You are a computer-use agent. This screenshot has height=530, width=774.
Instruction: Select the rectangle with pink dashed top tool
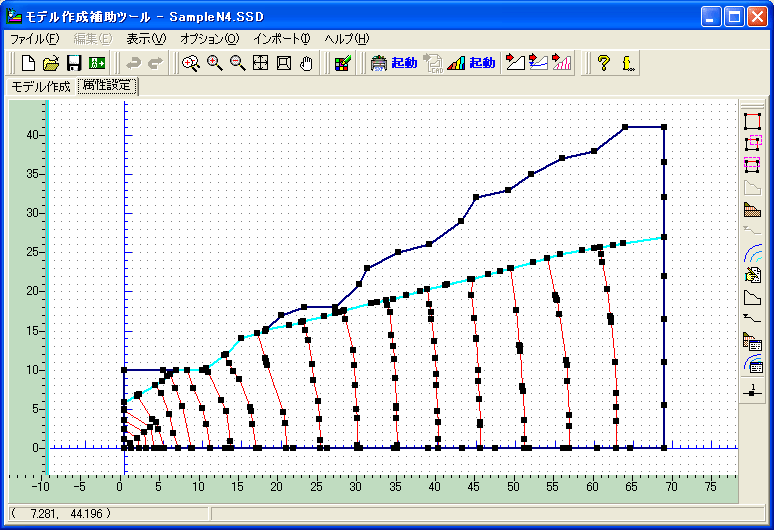tap(752, 165)
